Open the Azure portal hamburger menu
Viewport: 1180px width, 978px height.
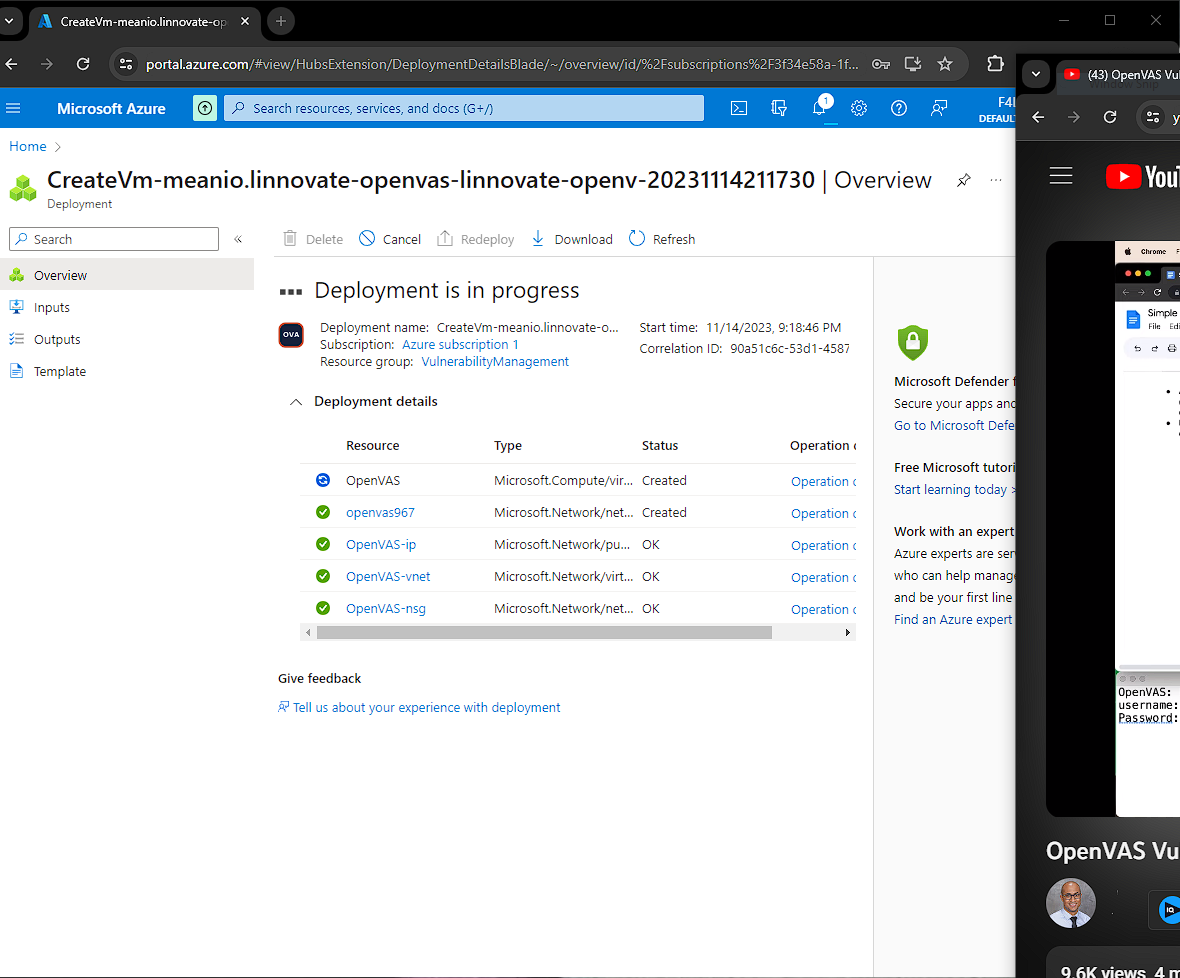tap(13, 108)
